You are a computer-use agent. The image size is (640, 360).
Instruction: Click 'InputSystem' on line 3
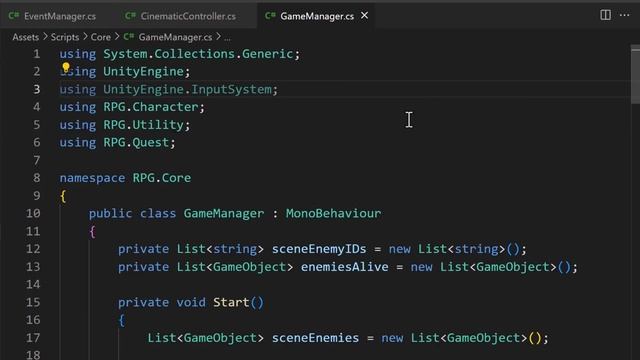click(231, 89)
